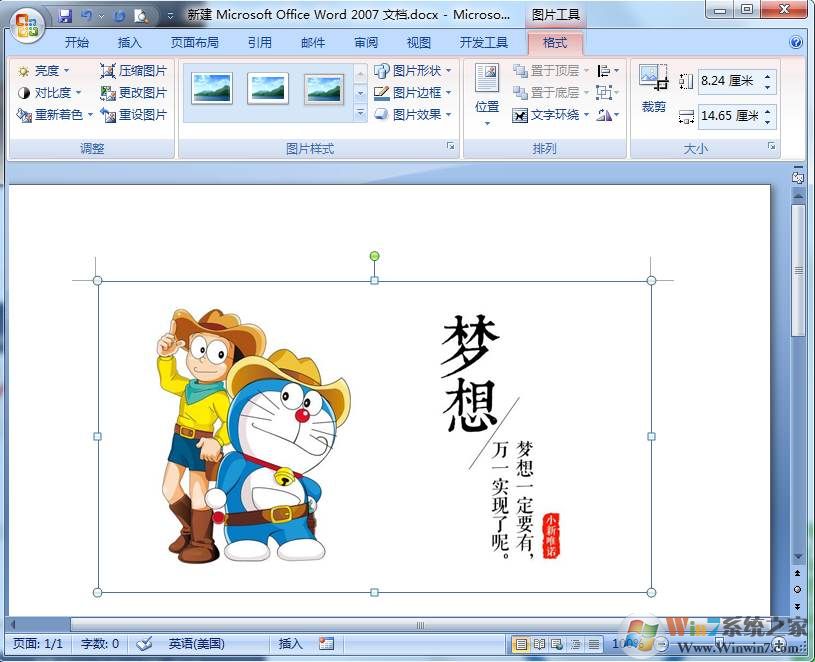Click the macro recording icon in status bar
The height and width of the screenshot is (662, 815).
pyautogui.click(x=326, y=644)
